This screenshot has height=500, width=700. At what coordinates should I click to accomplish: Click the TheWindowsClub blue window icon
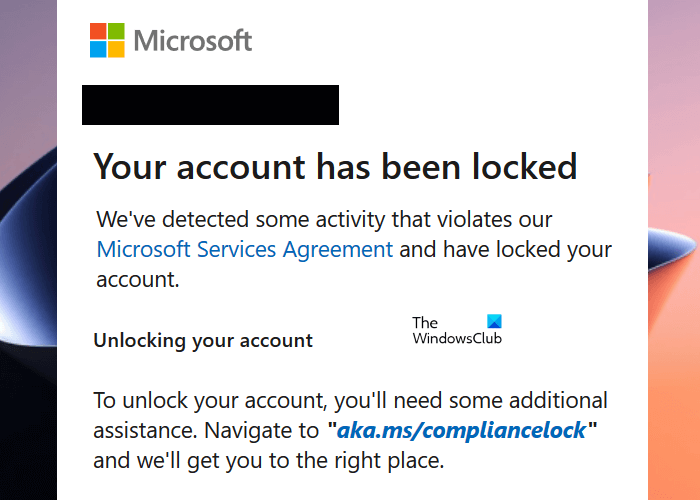click(494, 322)
